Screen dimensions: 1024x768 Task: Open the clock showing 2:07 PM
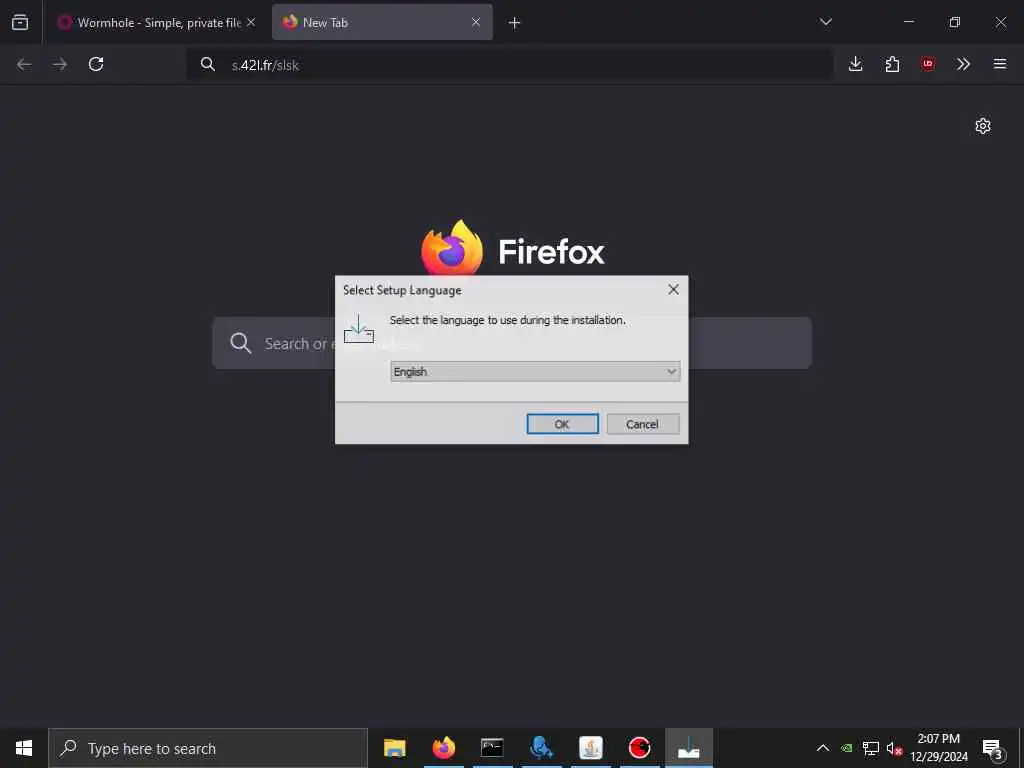coord(939,748)
